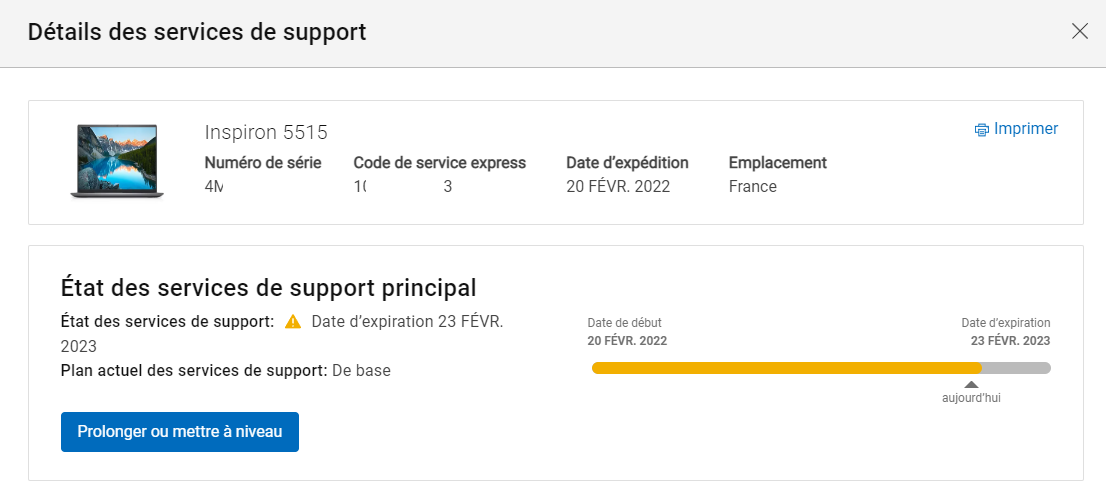
Task: Click the gray remaining portion of support bar
Action: 1016,368
